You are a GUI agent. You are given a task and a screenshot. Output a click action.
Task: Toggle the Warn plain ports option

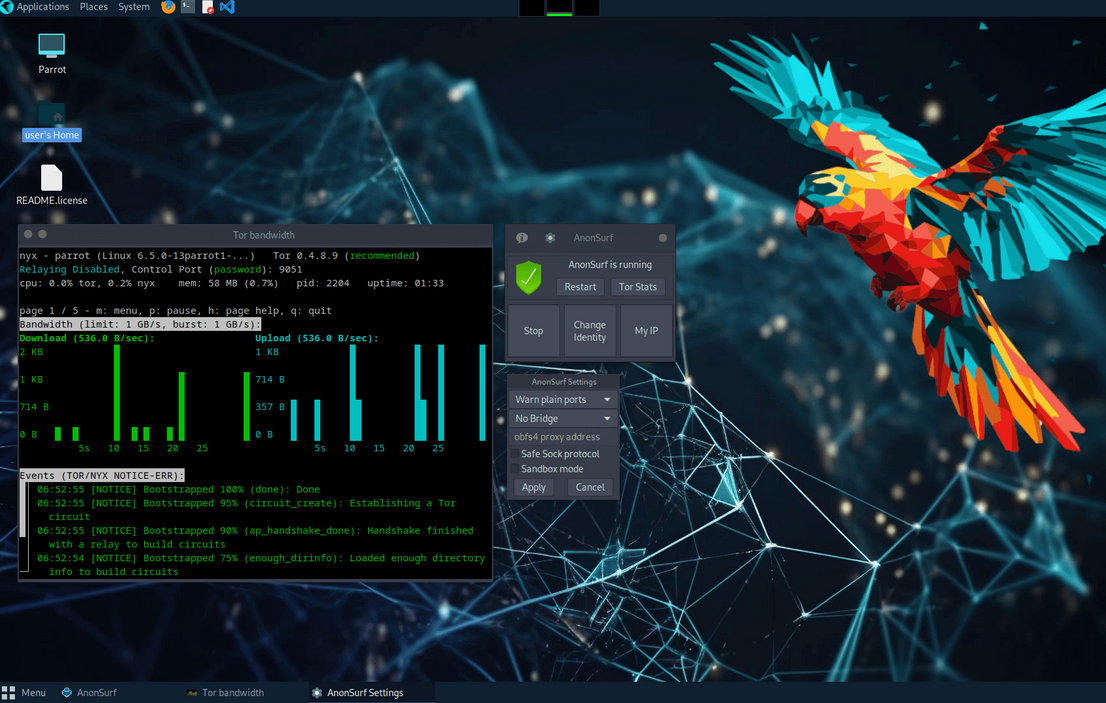click(552, 399)
